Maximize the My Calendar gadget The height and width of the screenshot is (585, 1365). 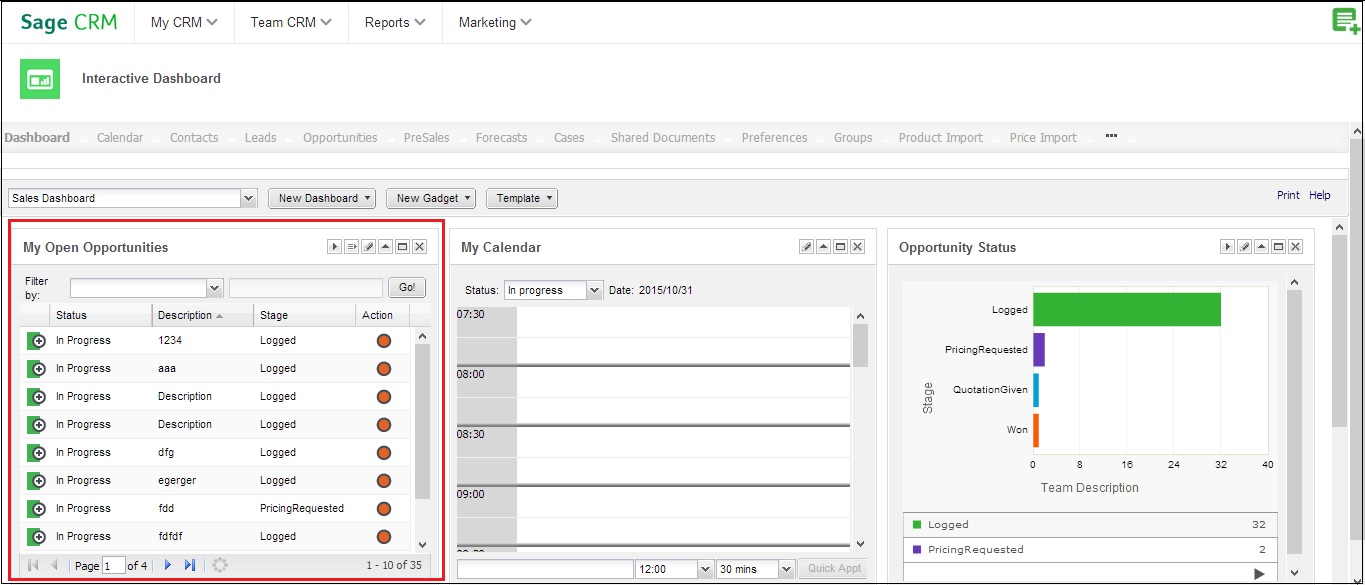(840, 247)
